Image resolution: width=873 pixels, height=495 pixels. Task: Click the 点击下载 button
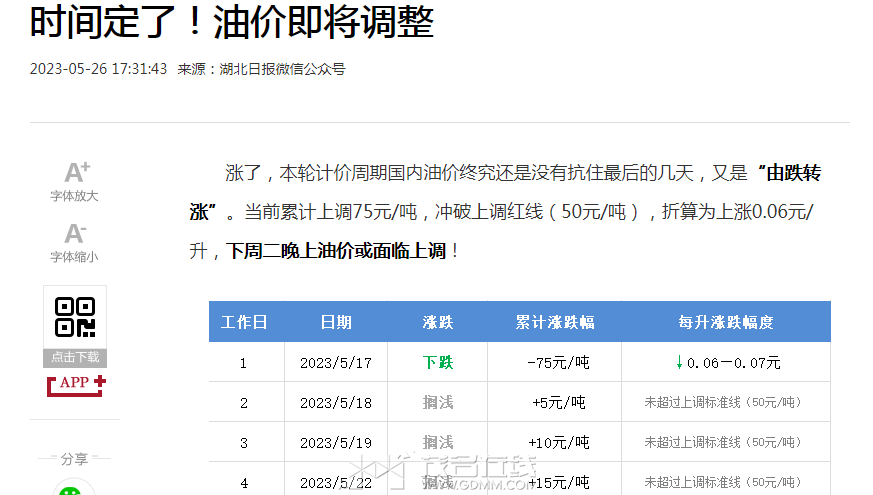[x=75, y=357]
